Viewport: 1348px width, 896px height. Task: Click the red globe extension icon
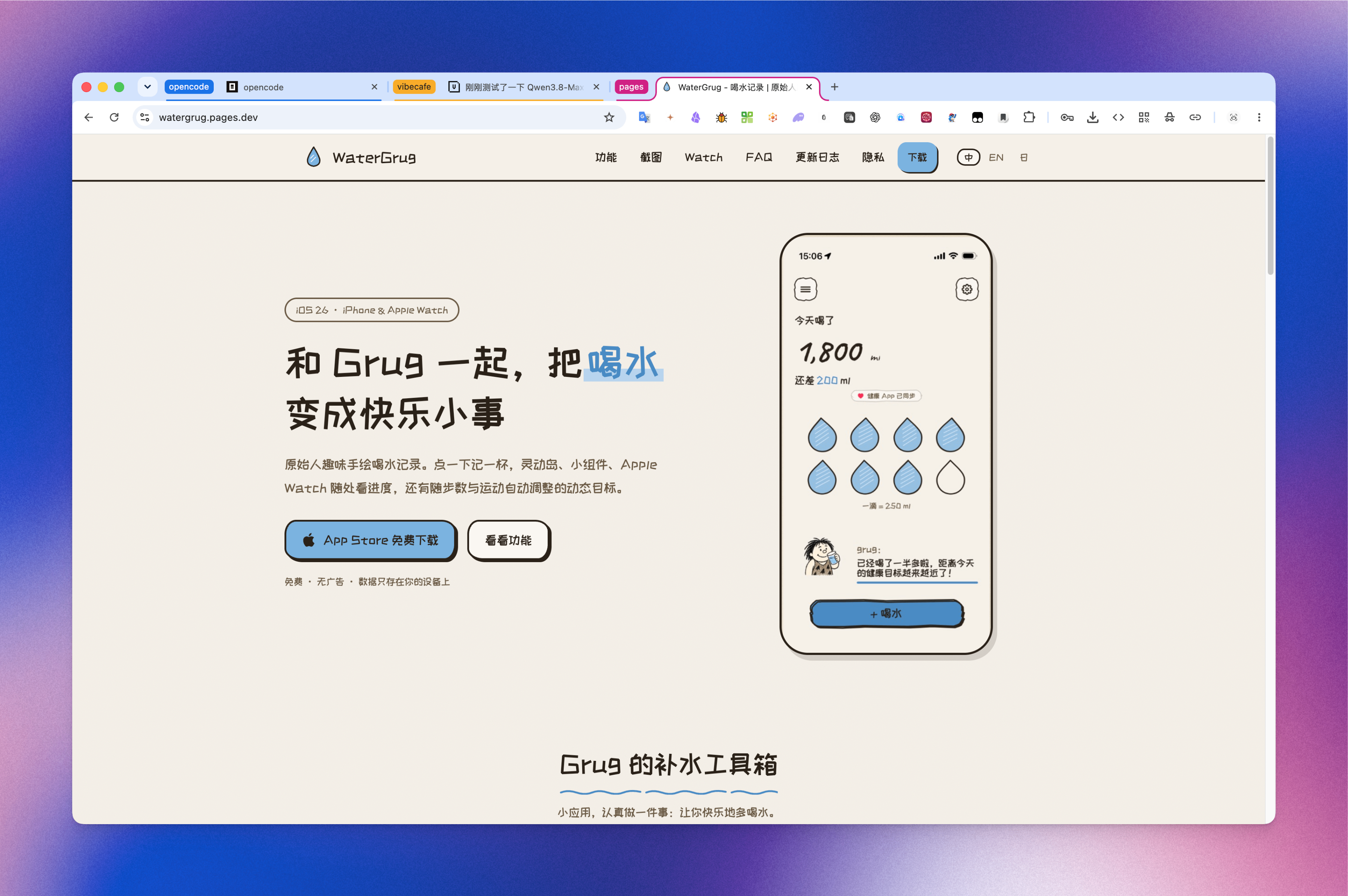tap(926, 117)
